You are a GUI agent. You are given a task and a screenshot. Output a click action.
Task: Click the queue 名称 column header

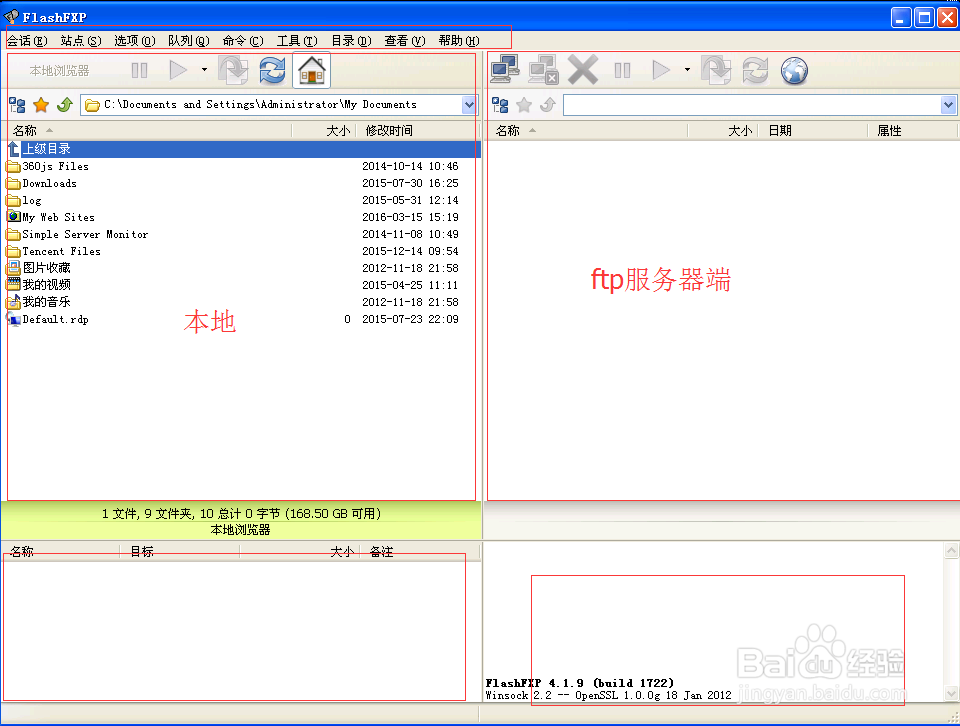point(60,552)
